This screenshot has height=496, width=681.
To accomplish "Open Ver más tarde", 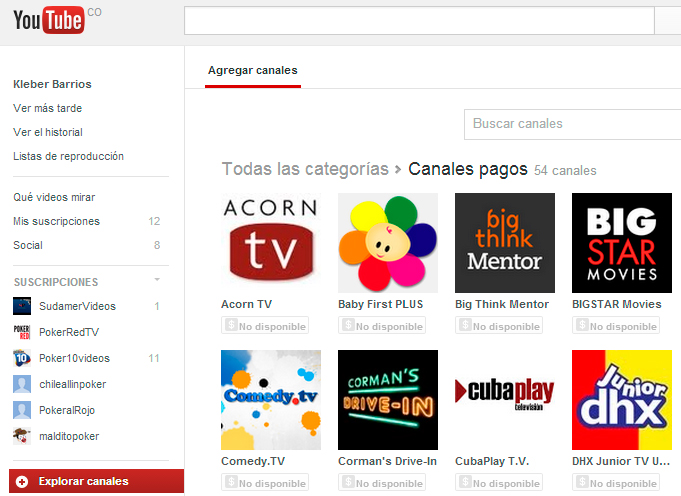I will pyautogui.click(x=47, y=108).
